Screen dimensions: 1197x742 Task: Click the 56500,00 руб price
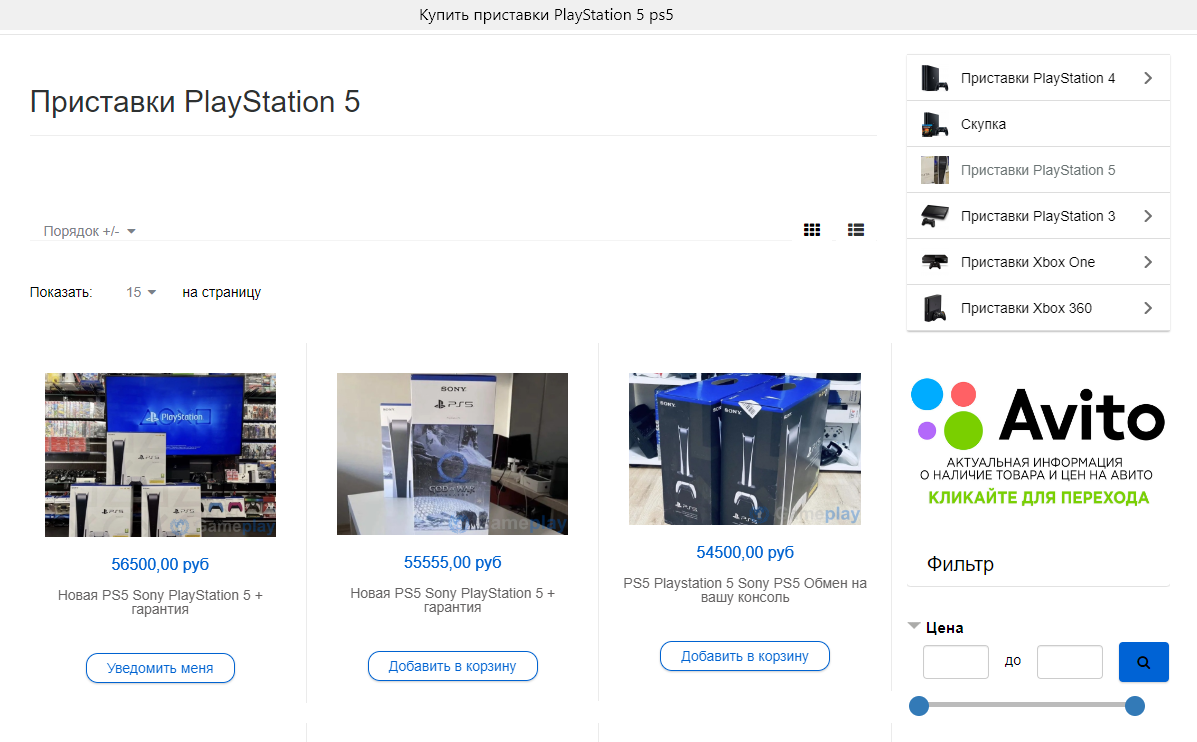click(160, 564)
